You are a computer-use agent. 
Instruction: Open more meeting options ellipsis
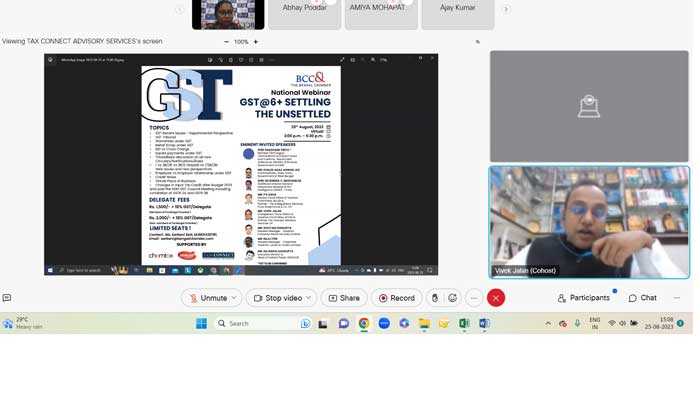(474, 298)
